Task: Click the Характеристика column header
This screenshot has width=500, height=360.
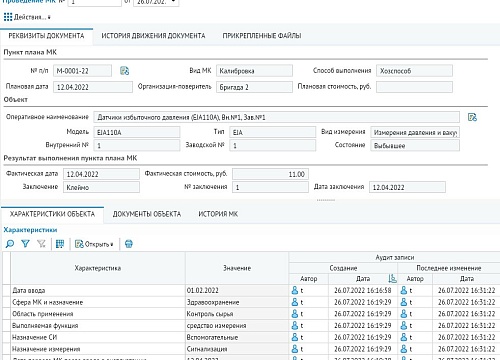Action: (98, 268)
